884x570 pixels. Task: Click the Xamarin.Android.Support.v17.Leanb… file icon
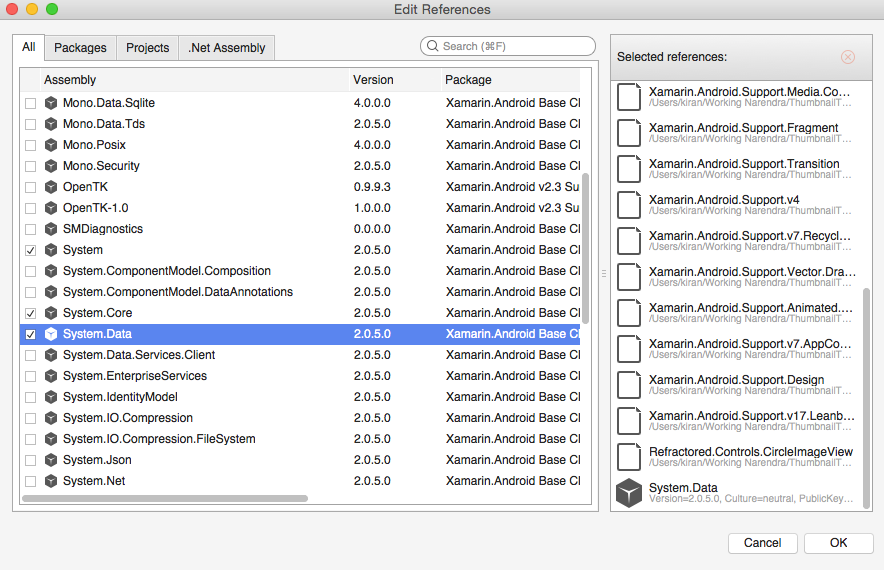pyautogui.click(x=629, y=421)
